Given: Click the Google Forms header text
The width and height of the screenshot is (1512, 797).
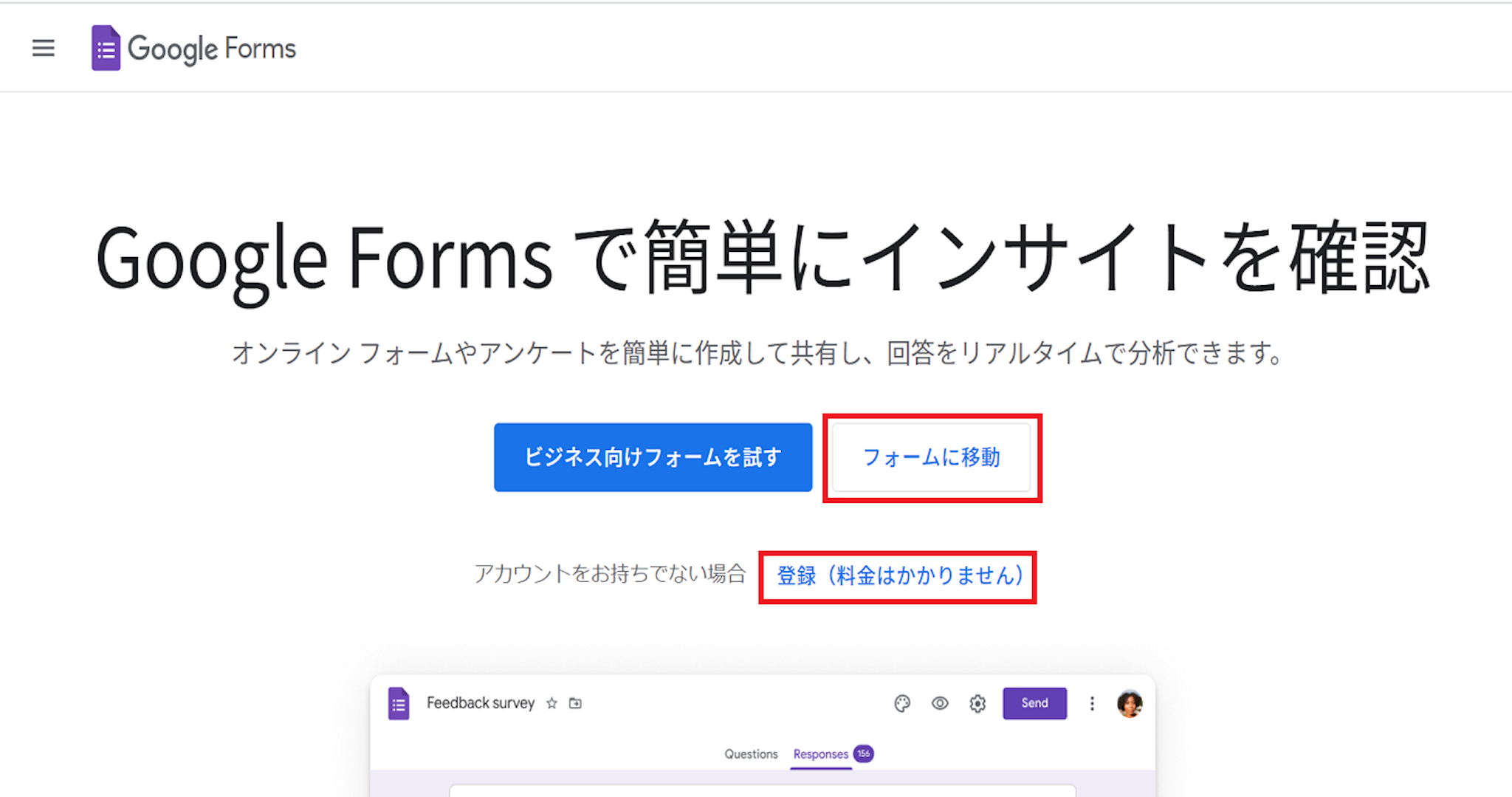Looking at the screenshot, I should (x=212, y=49).
